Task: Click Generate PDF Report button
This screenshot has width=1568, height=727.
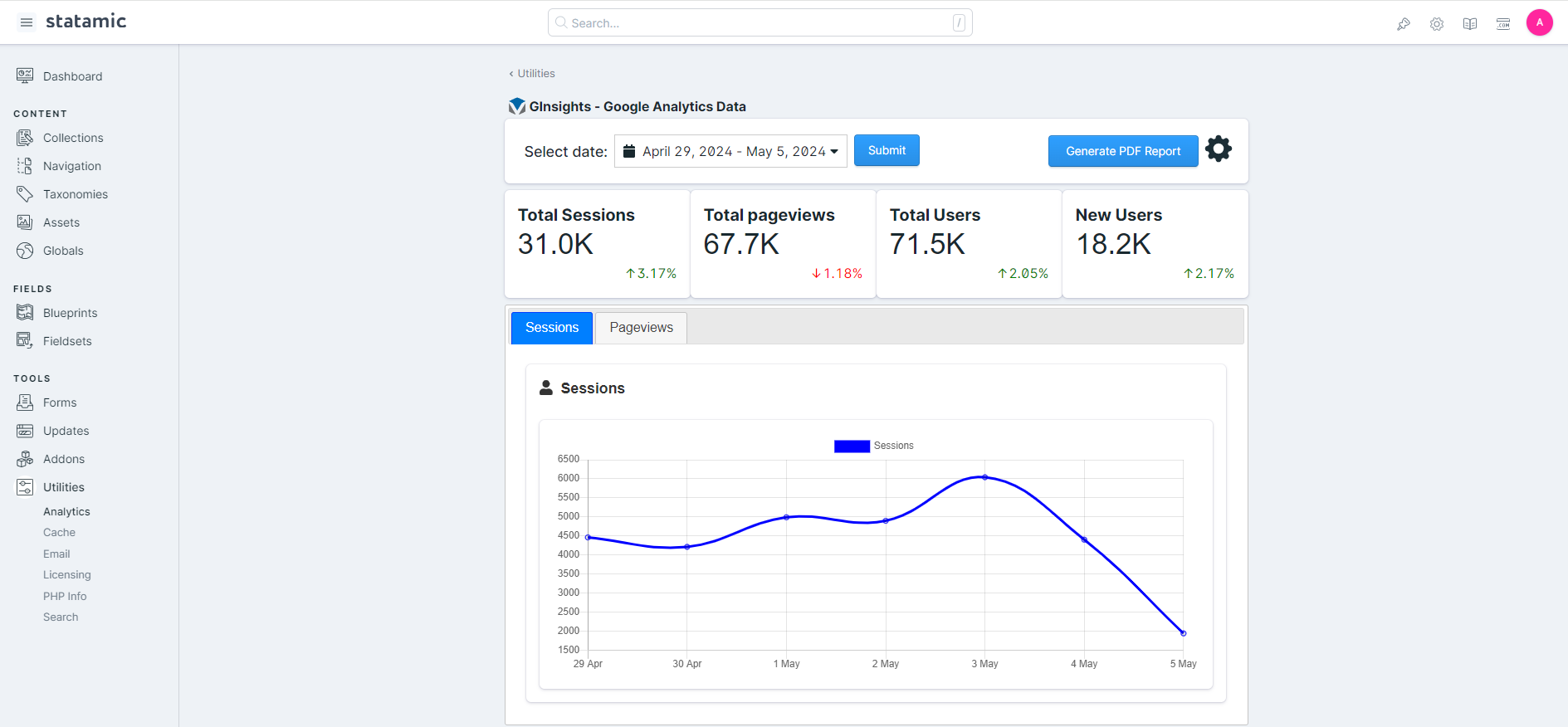Action: click(x=1123, y=151)
